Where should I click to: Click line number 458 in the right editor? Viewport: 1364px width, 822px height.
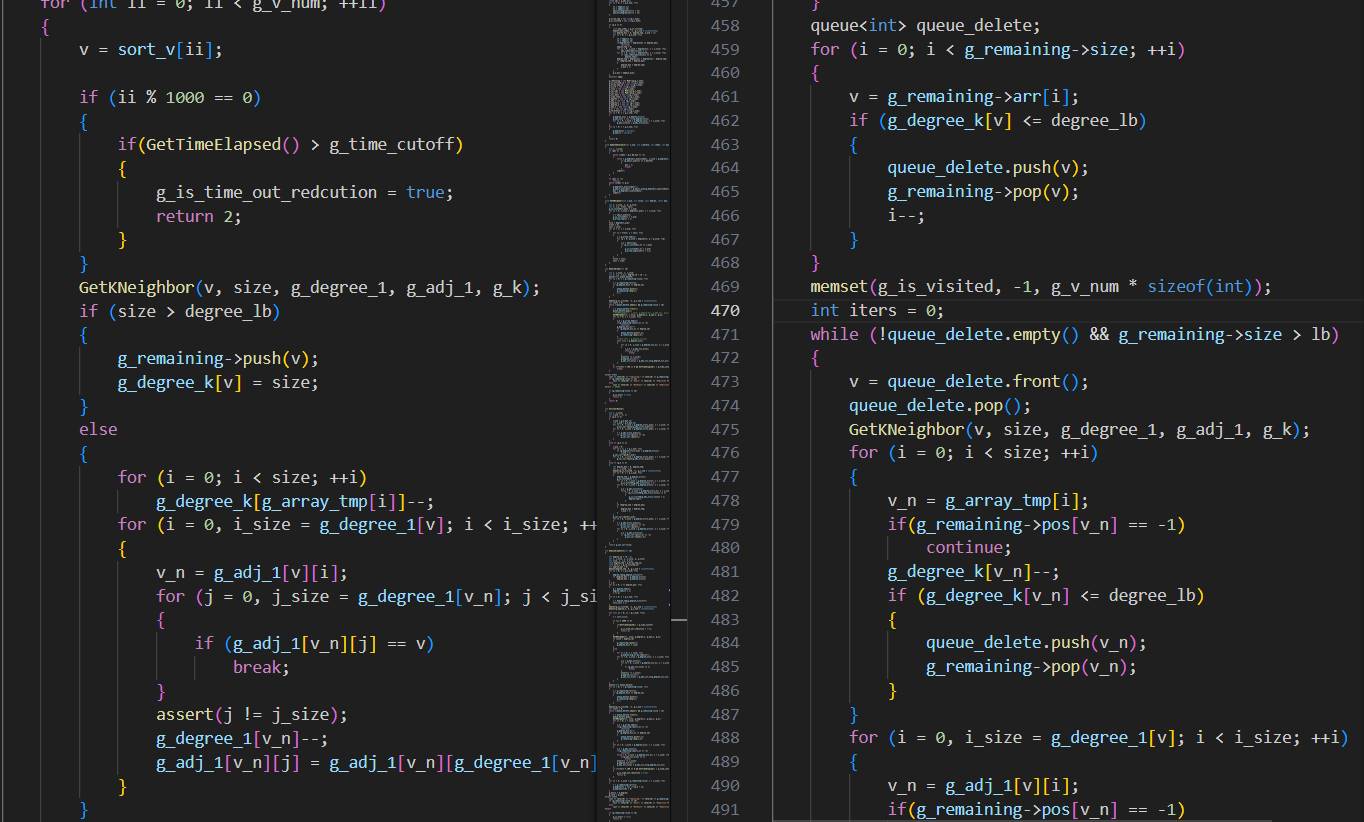coord(724,26)
